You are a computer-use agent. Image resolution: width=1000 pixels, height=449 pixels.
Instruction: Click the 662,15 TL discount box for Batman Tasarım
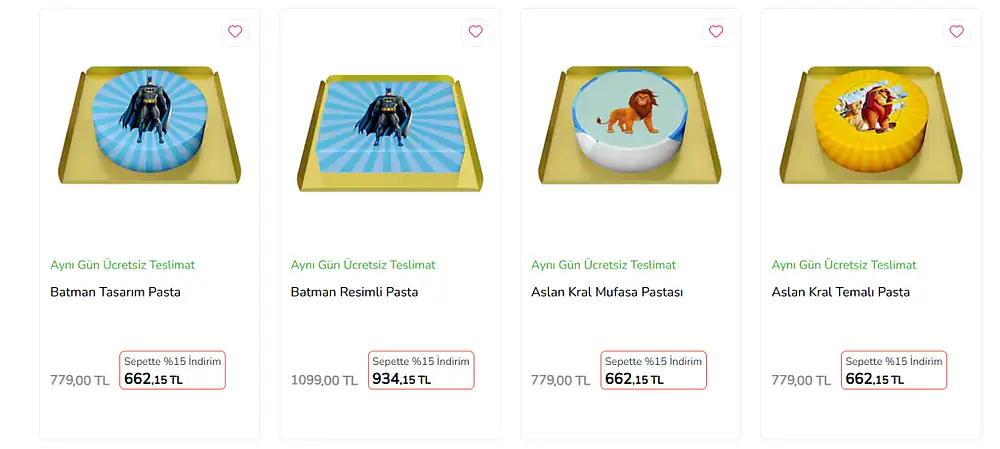tap(172, 370)
